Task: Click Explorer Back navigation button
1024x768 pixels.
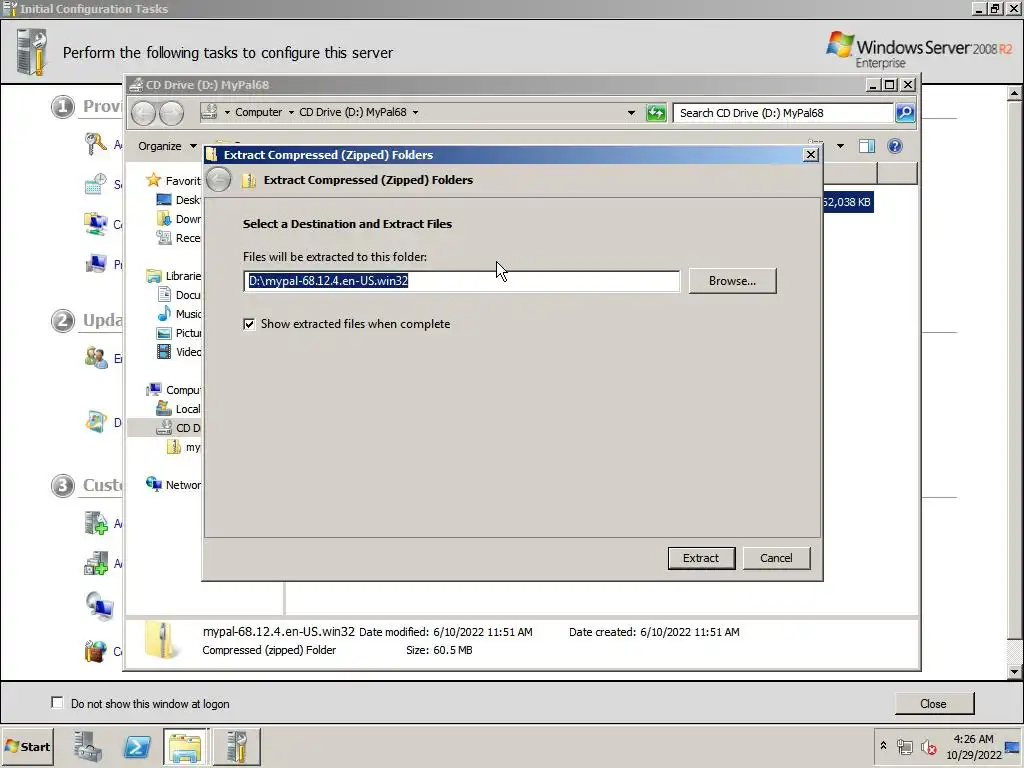Action: pyautogui.click(x=144, y=113)
